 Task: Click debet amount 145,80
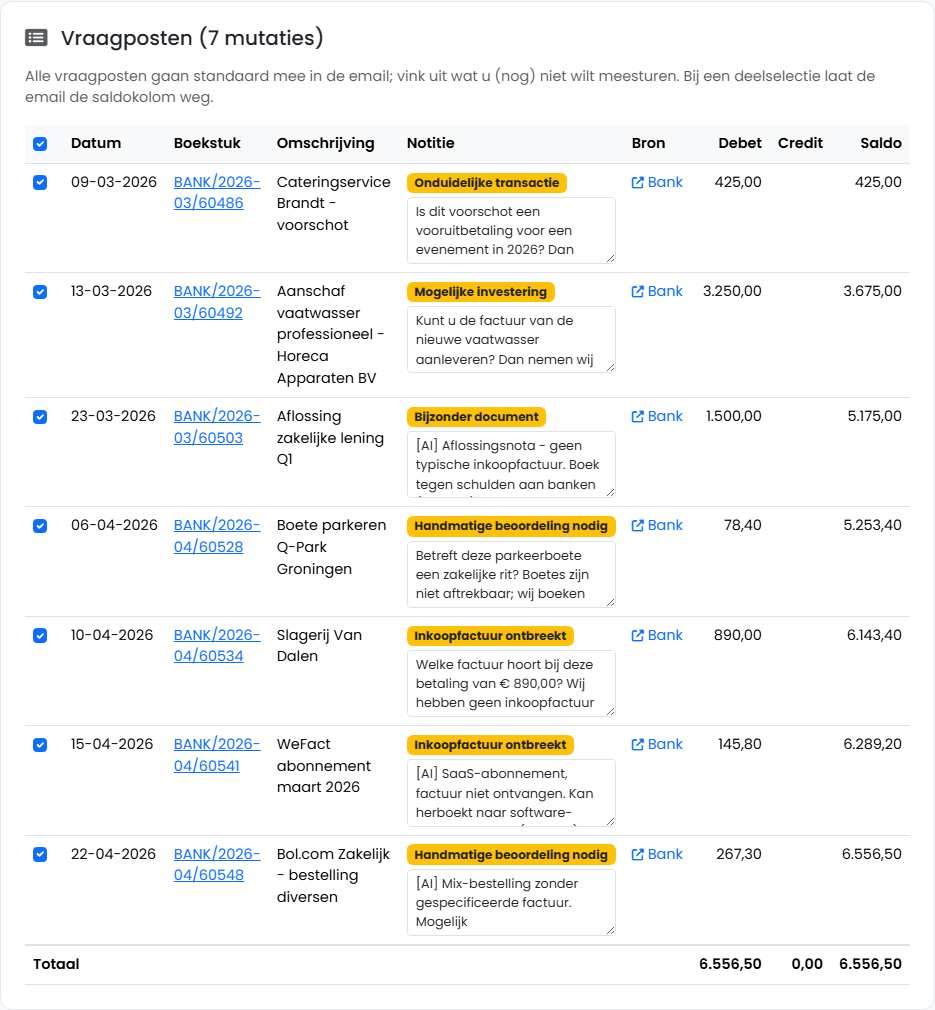pyautogui.click(x=740, y=744)
